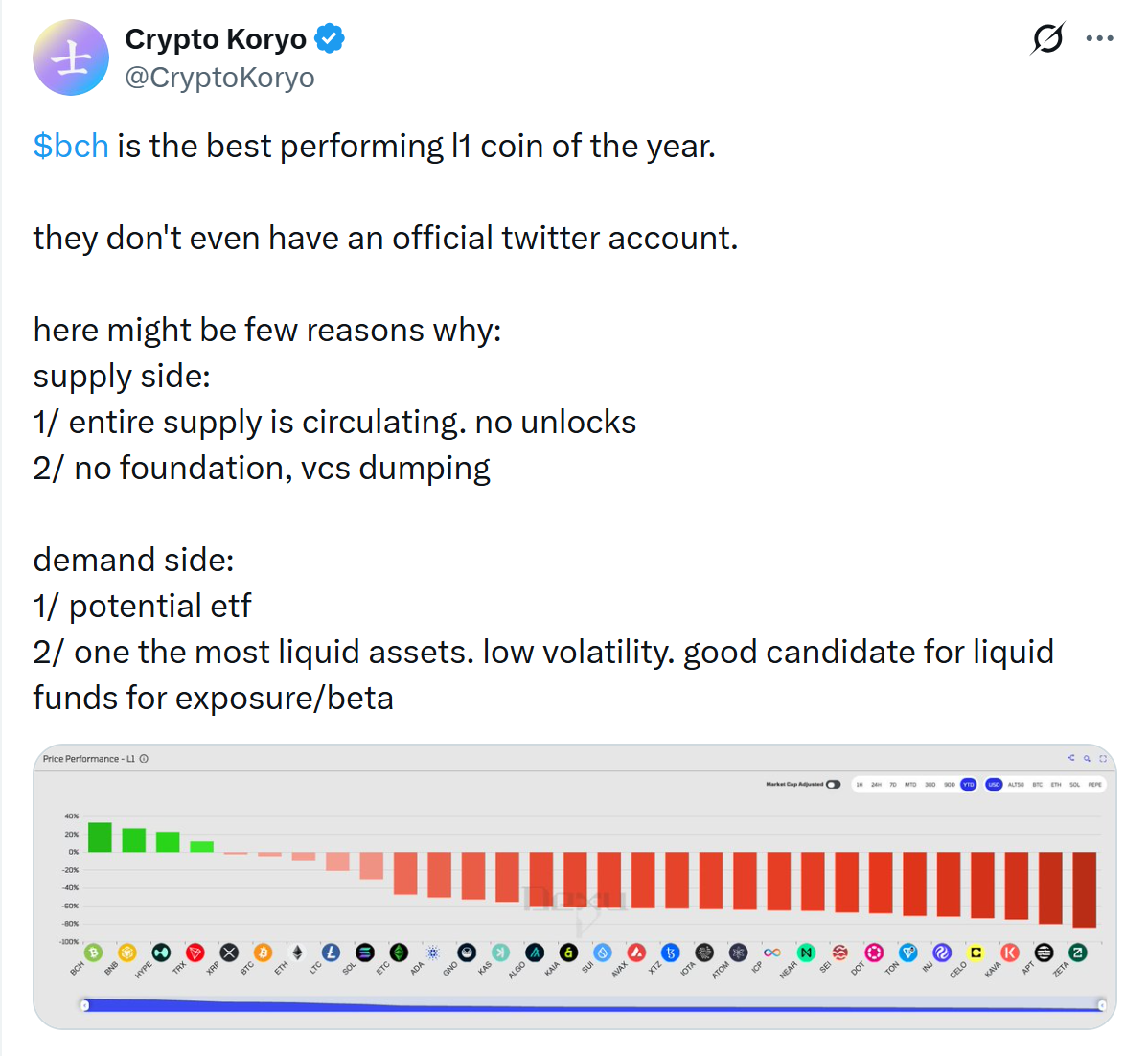This screenshot has width=1148, height=1056.
Task: Click the search magnifier icon on the chart
Action: pos(1087,758)
